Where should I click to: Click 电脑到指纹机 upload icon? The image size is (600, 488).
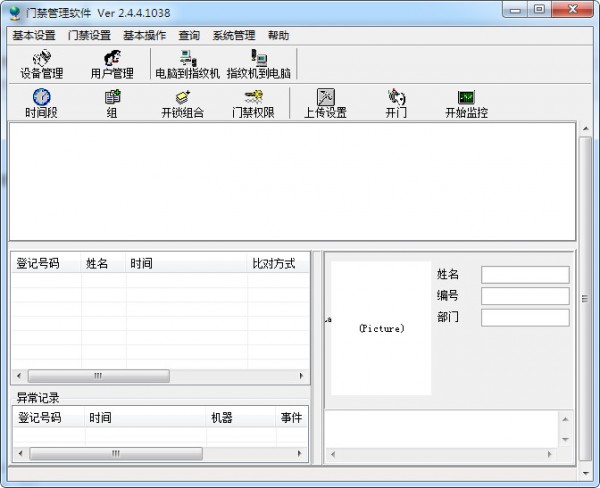click(x=188, y=64)
